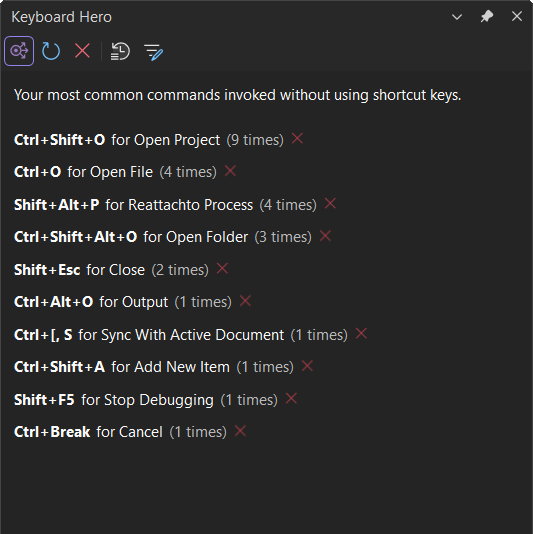Remove the Shift+Esc Close entry
533x534 pixels.
222,268
